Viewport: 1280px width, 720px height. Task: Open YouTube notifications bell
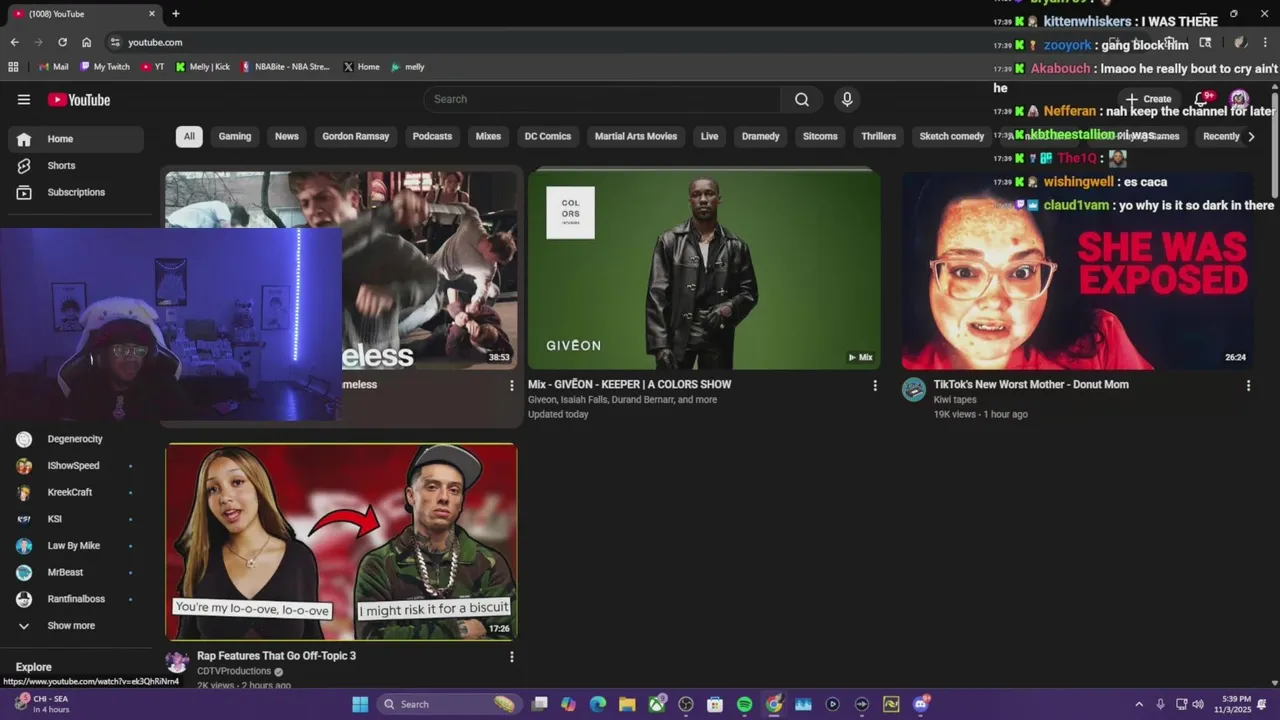click(x=1202, y=99)
